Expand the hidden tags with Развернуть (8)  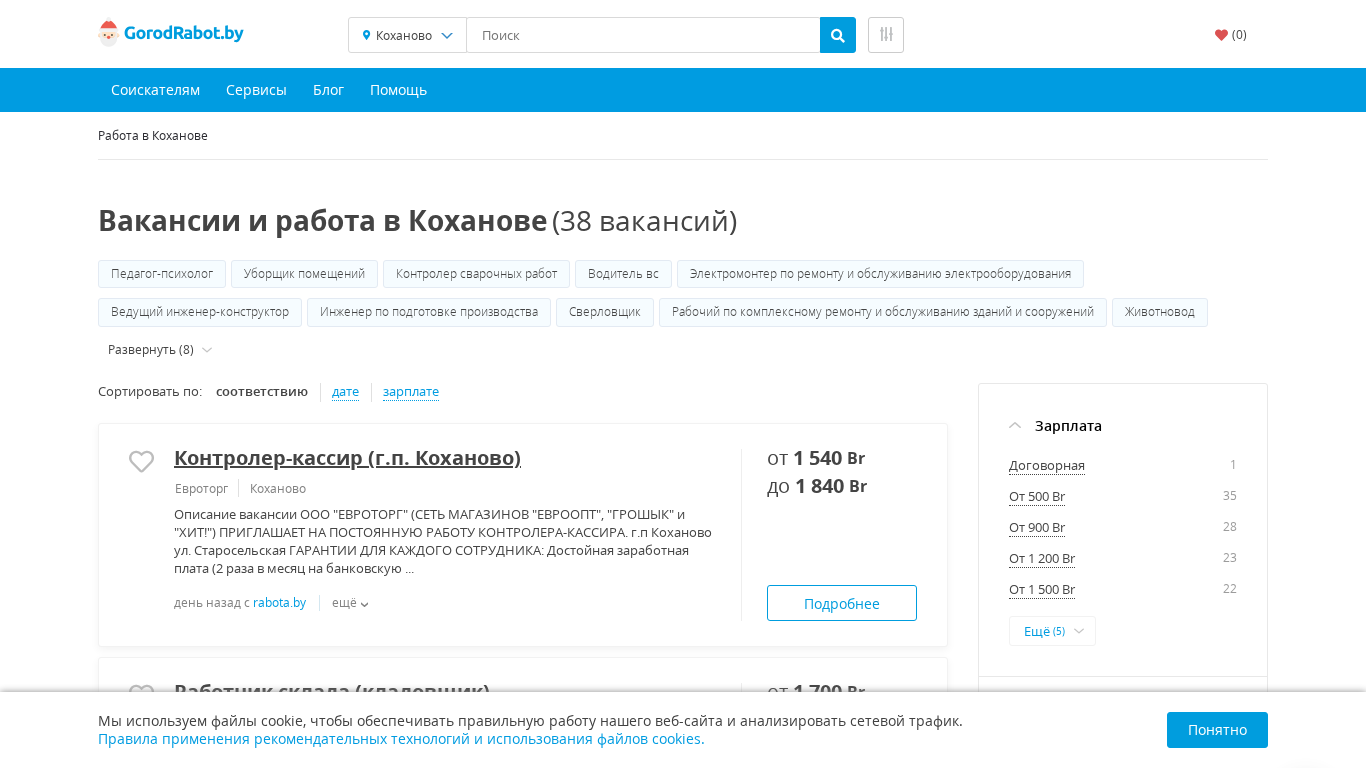[x=160, y=350]
